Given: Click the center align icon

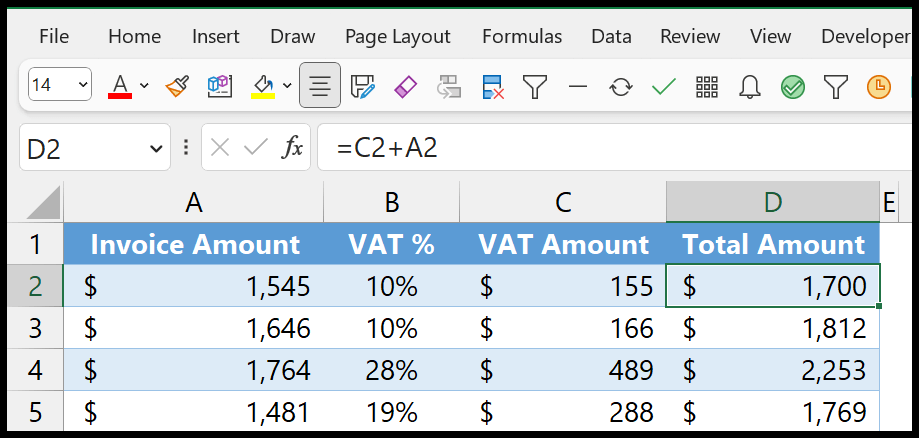Looking at the screenshot, I should (319, 86).
